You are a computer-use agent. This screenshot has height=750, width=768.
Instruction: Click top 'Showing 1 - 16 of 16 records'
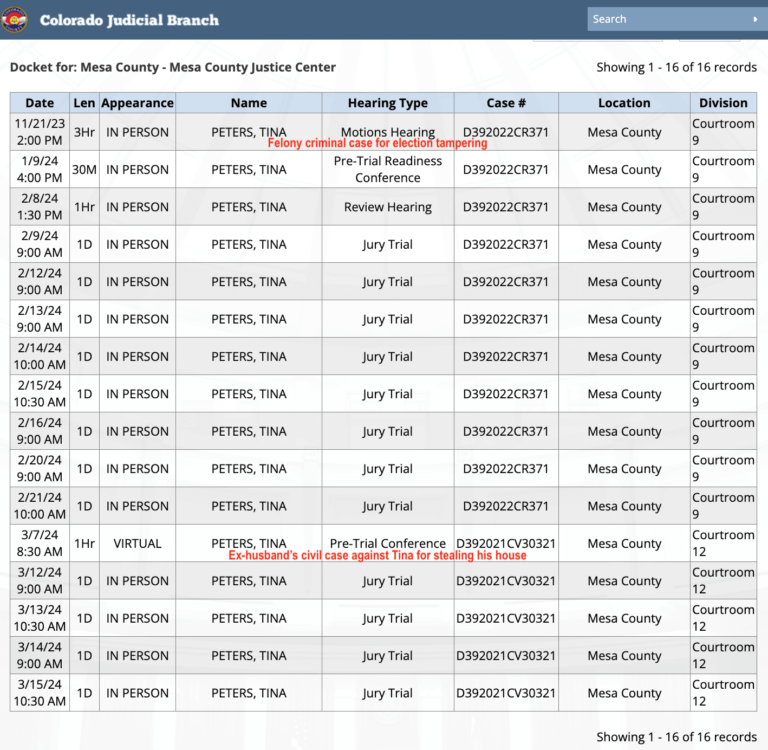[x=676, y=67]
